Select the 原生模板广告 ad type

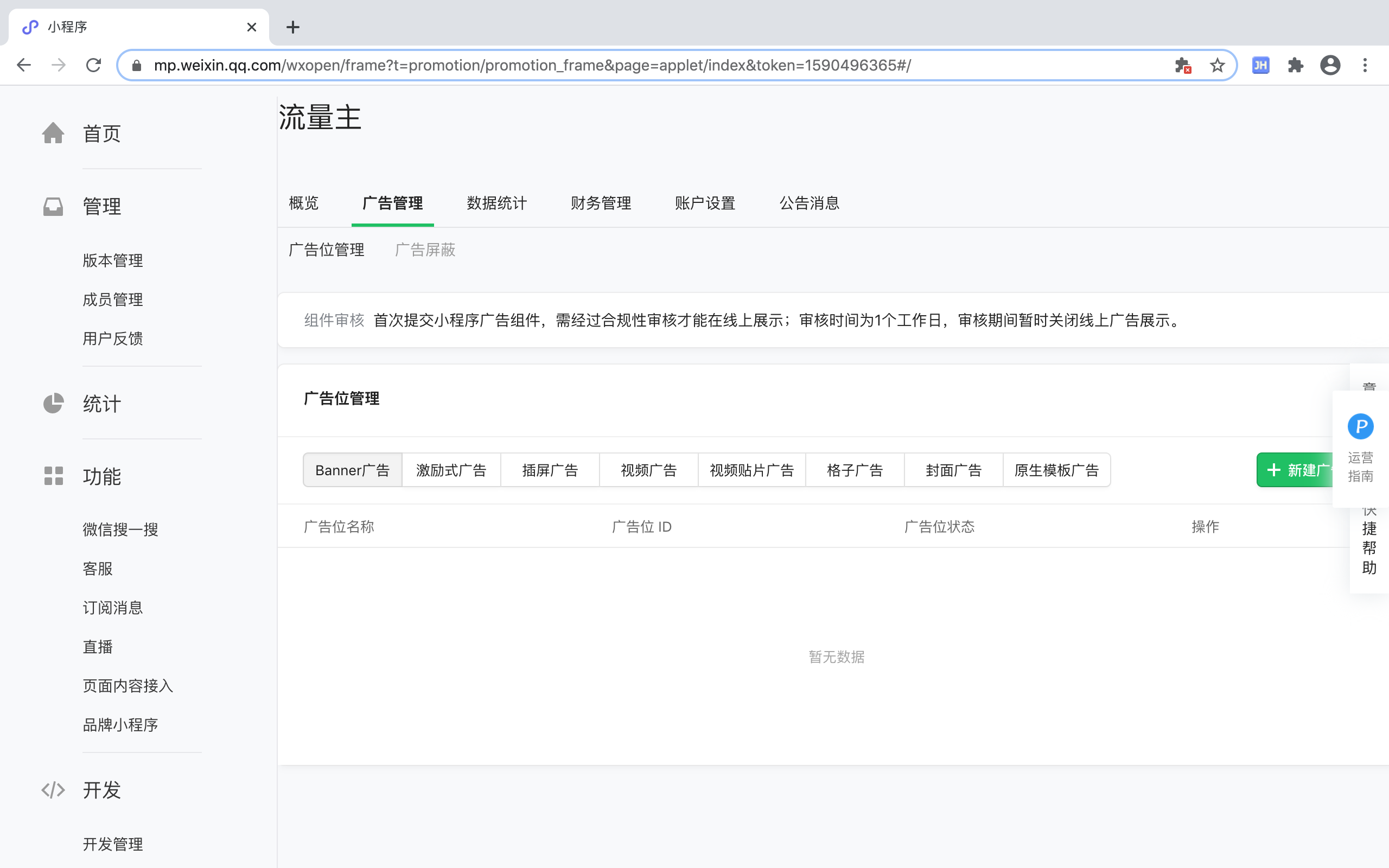click(x=1056, y=470)
